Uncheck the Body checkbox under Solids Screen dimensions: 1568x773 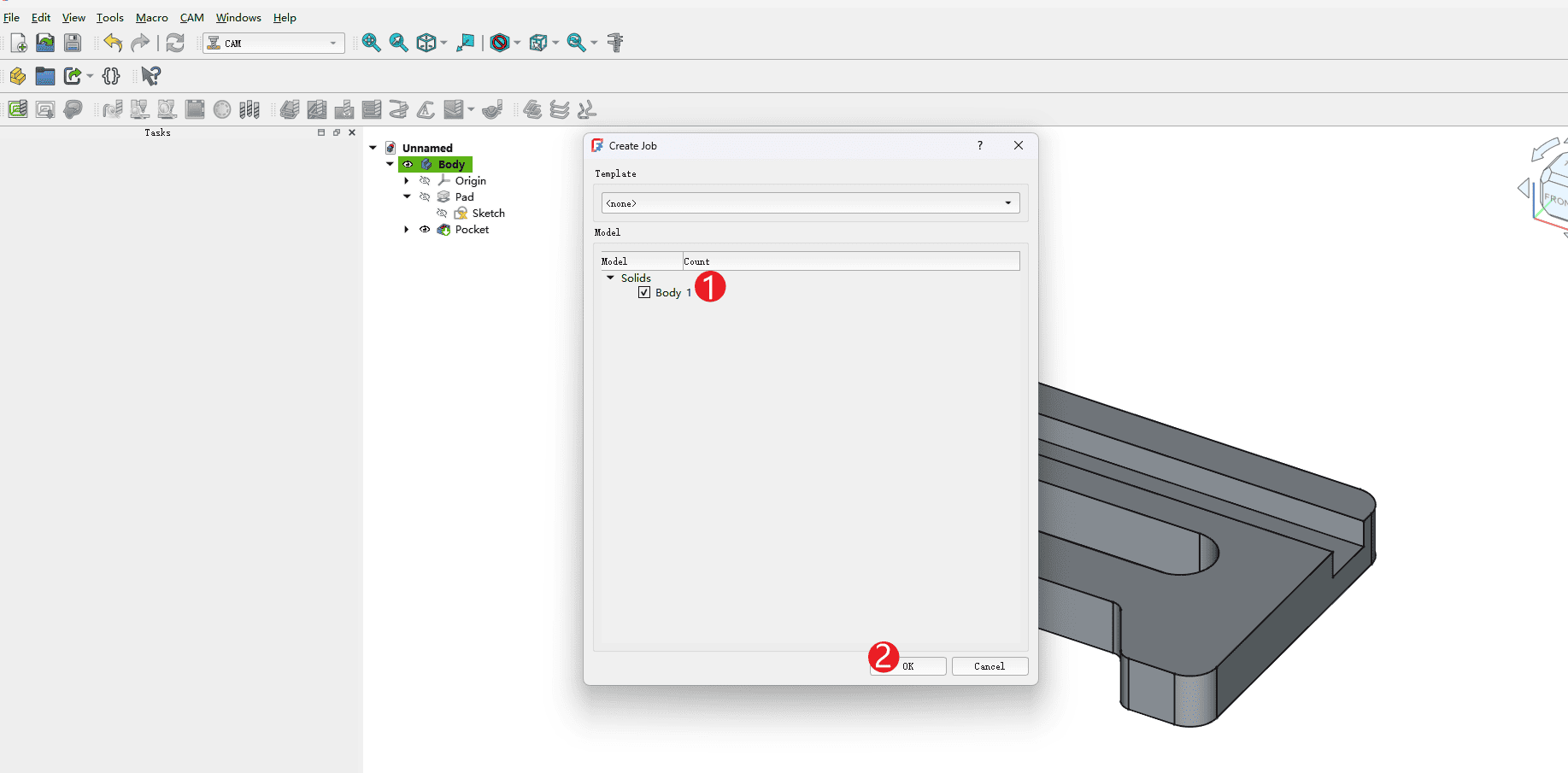point(644,293)
